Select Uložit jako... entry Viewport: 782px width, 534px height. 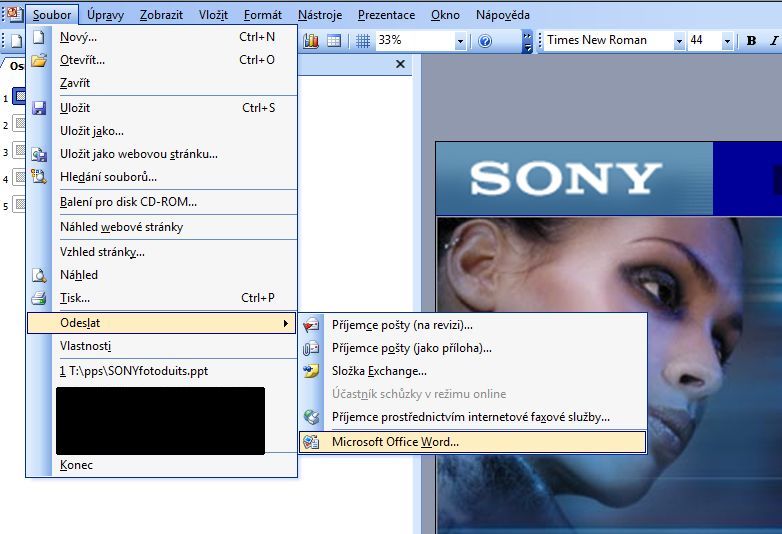162,131
